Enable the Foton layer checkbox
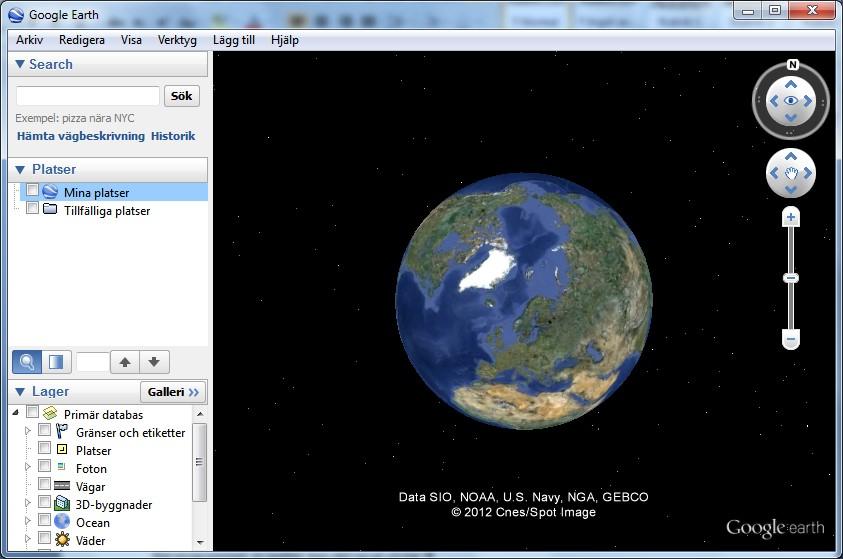Image resolution: width=843 pixels, height=559 pixels. (45, 466)
